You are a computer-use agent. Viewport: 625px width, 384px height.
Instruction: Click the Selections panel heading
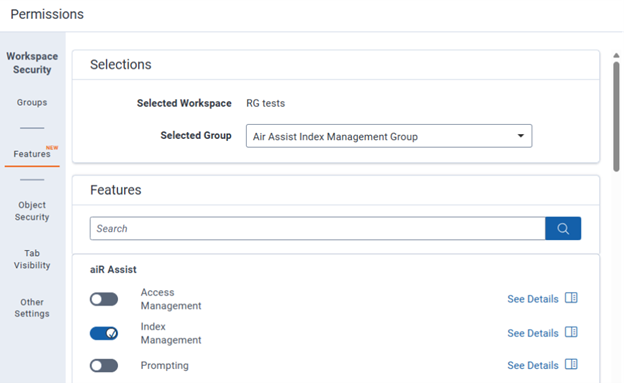pyautogui.click(x=120, y=65)
